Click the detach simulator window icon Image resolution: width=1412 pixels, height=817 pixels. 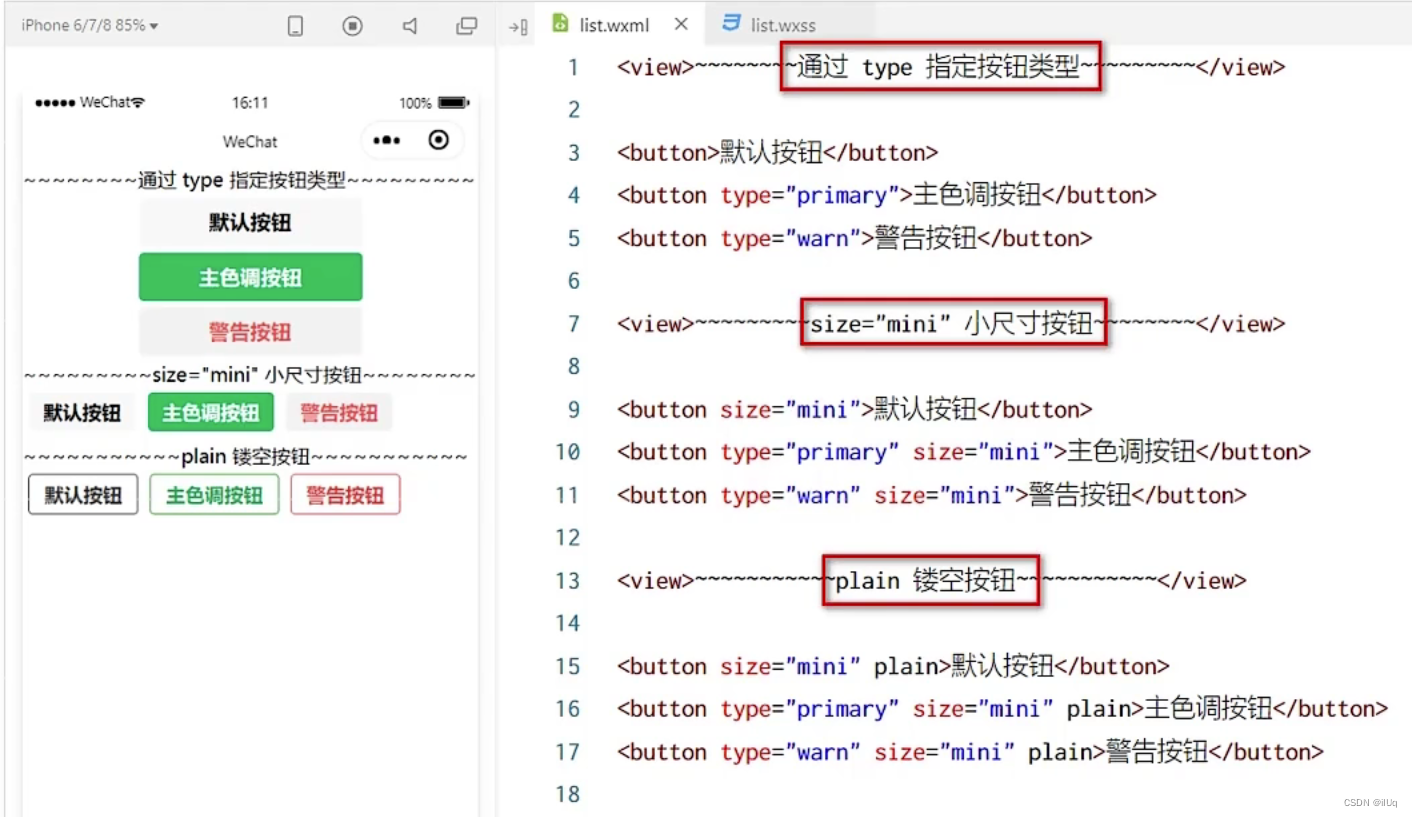[x=466, y=27]
